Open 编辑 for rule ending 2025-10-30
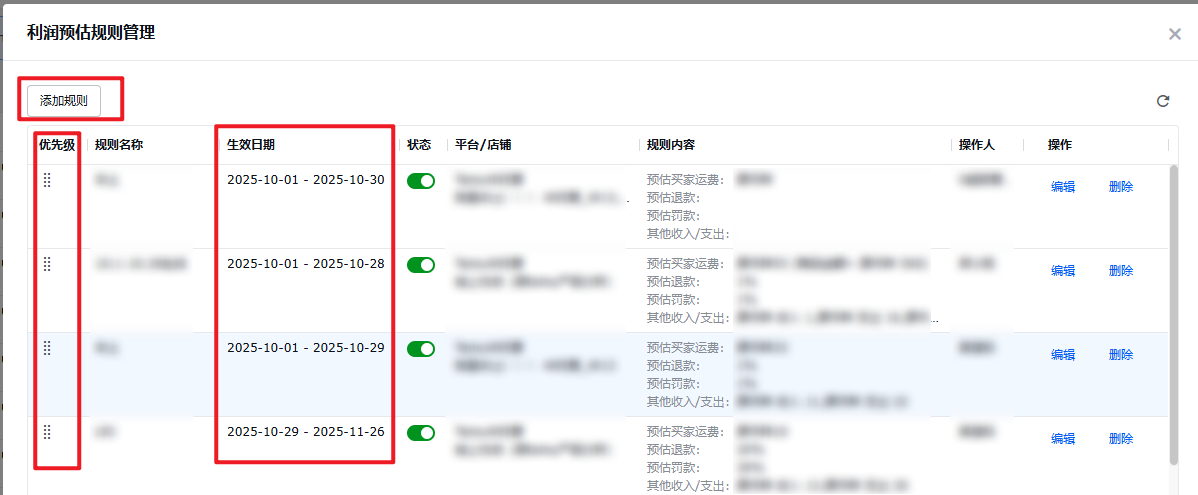The image size is (1198, 495). click(x=1063, y=187)
